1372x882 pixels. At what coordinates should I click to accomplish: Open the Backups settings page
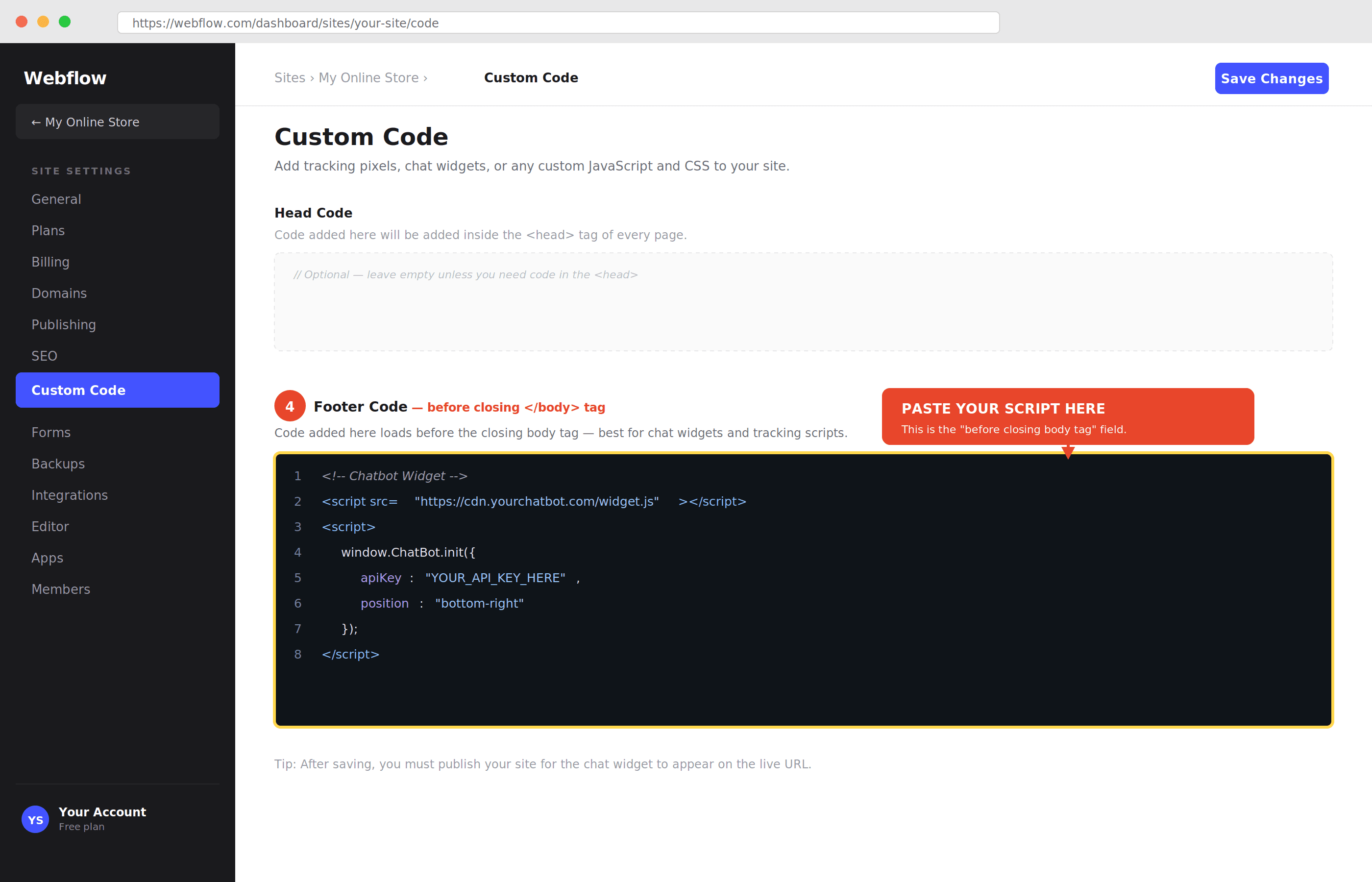58,464
